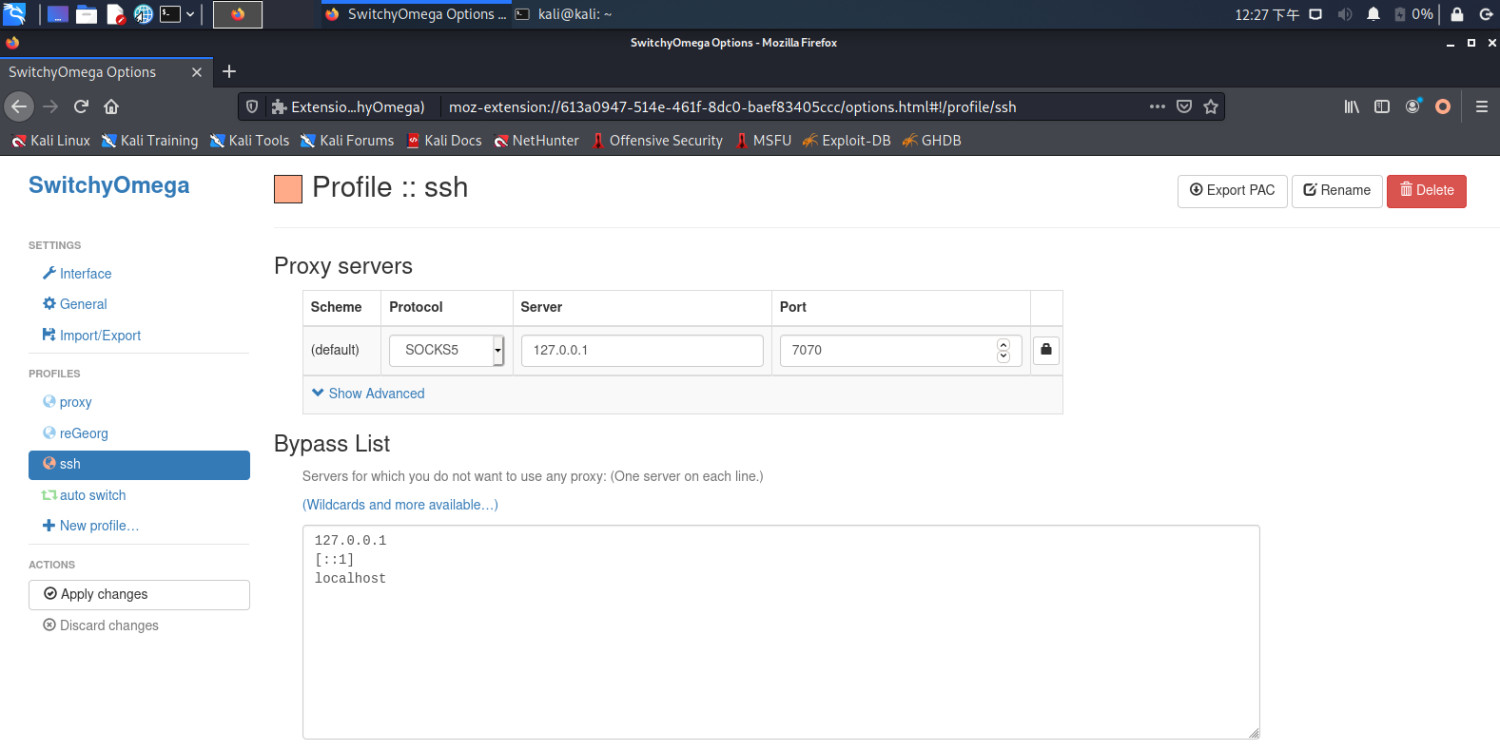Viewport: 1500px width, 750px height.
Task: Open the Exploit-DB bookmark
Action: 845,141
